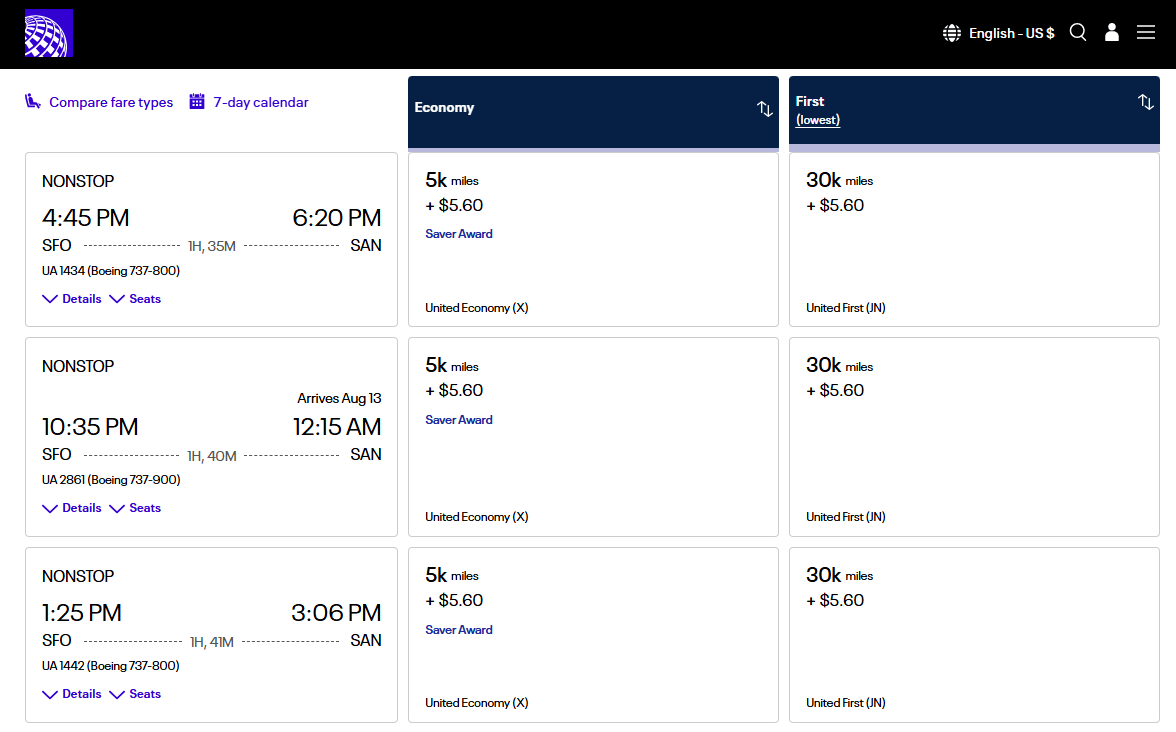Open the 7-day calendar link
Viewport: 1176px width, 732px height.
click(x=261, y=102)
